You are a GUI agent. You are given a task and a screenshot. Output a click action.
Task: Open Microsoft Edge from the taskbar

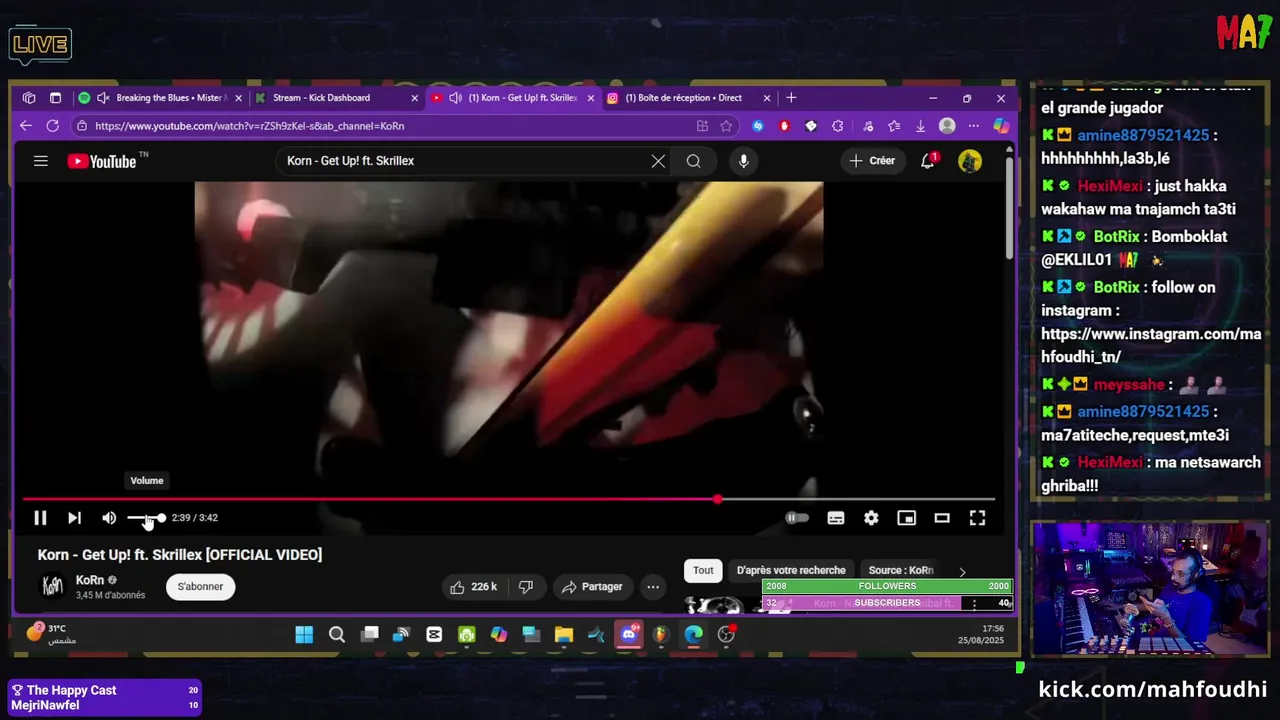pyautogui.click(x=694, y=635)
